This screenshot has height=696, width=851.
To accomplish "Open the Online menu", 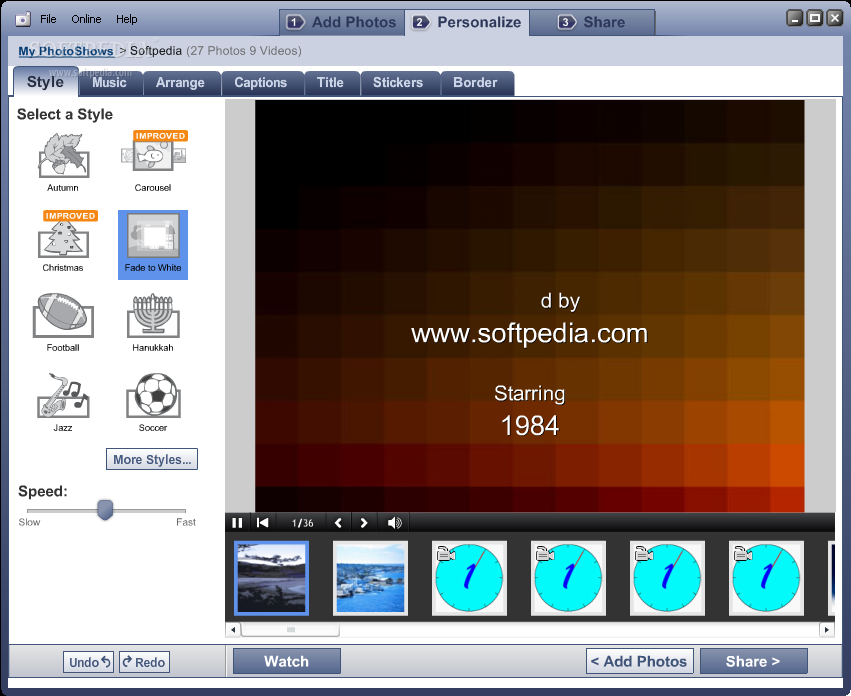I will [86, 19].
